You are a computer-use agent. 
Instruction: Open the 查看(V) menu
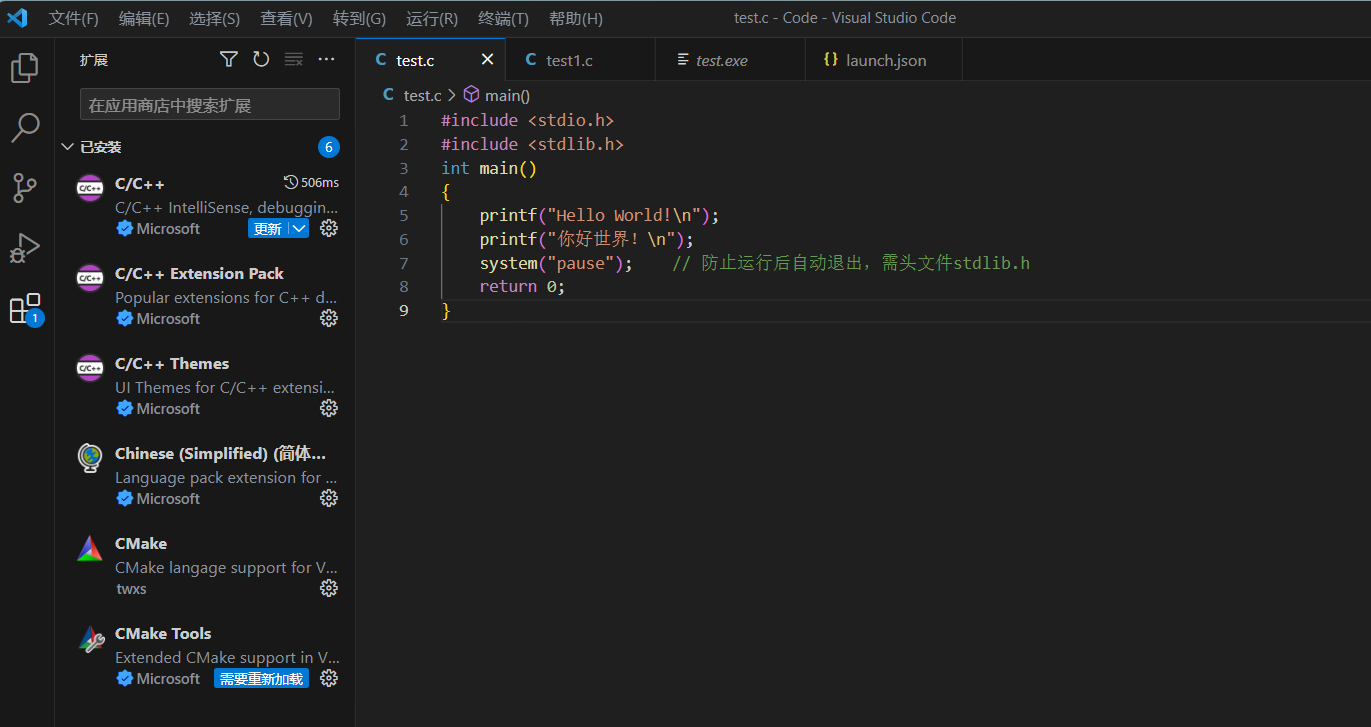pyautogui.click(x=286, y=18)
